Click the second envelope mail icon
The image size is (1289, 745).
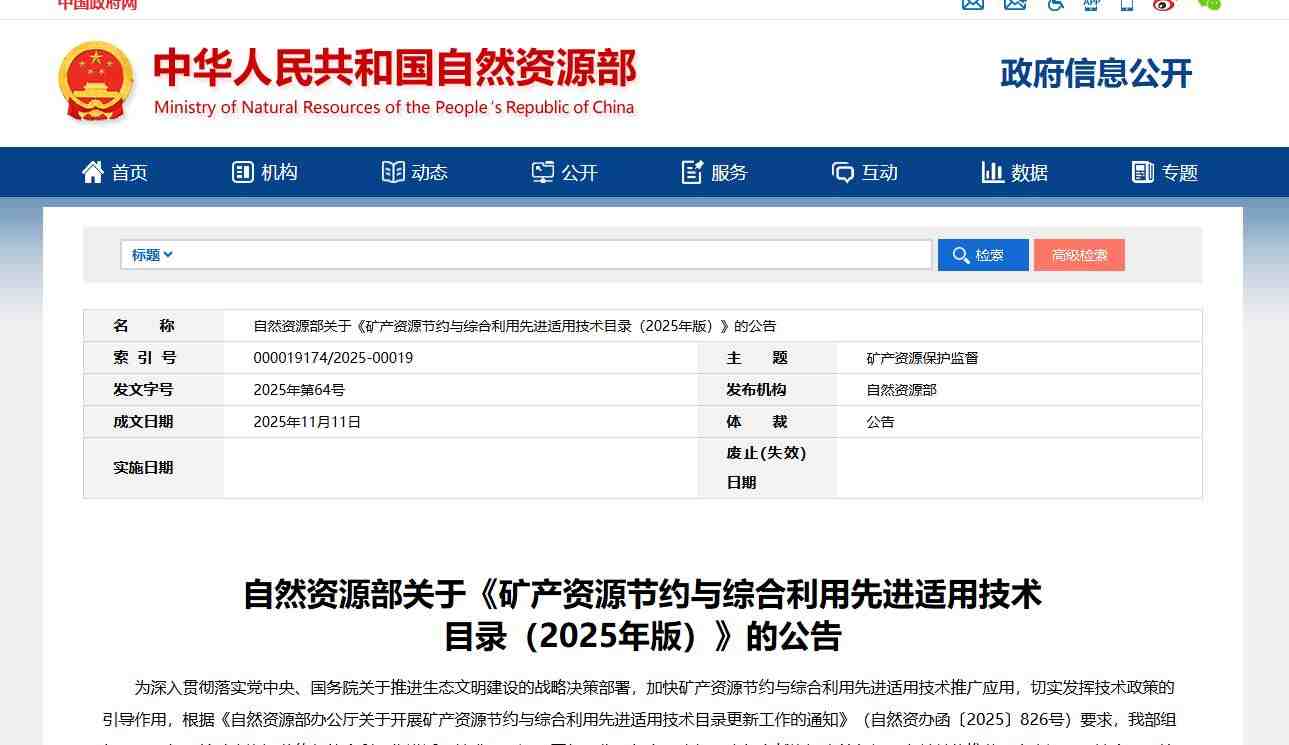pyautogui.click(x=1015, y=4)
